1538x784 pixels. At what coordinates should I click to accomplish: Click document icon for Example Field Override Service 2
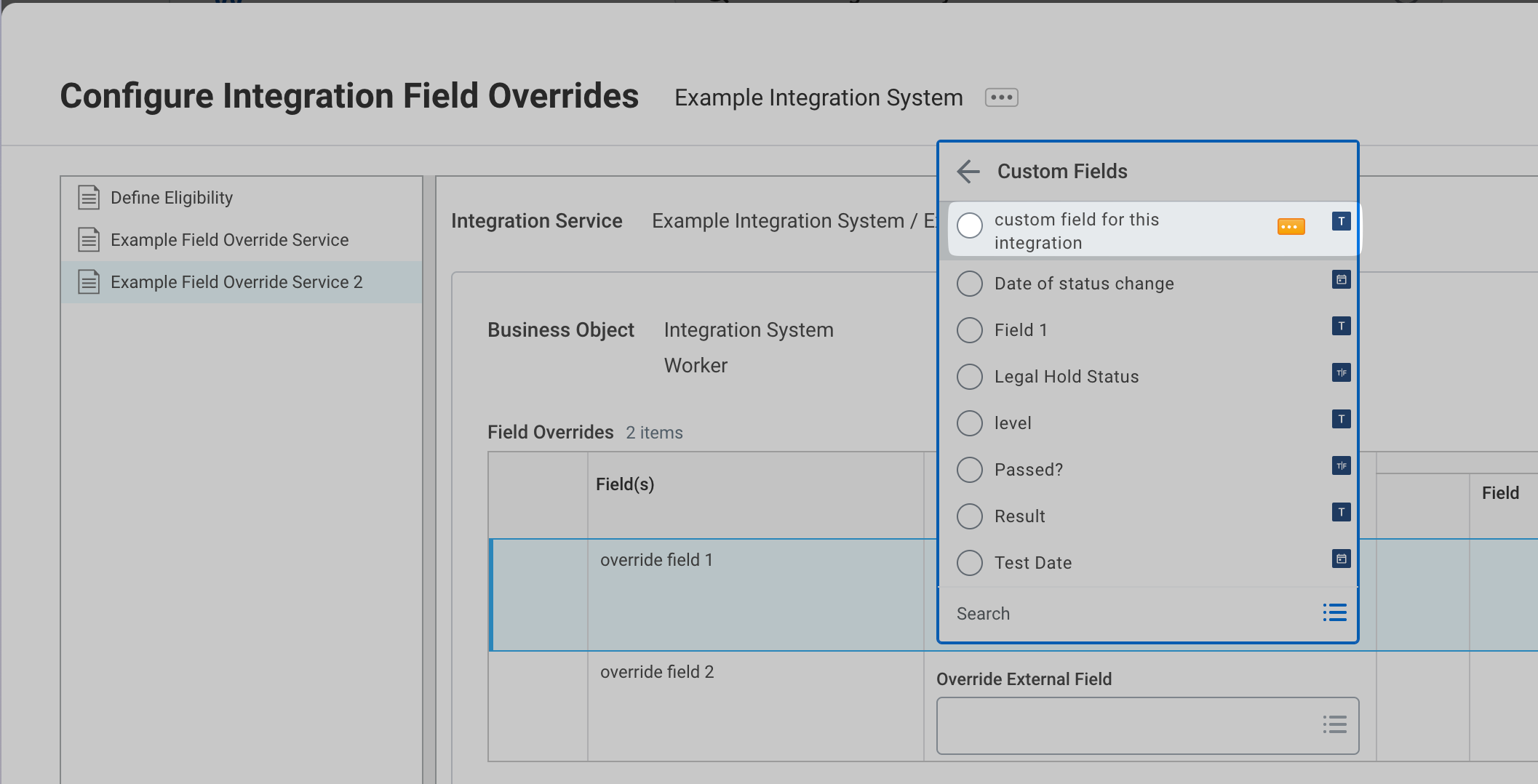(89, 281)
